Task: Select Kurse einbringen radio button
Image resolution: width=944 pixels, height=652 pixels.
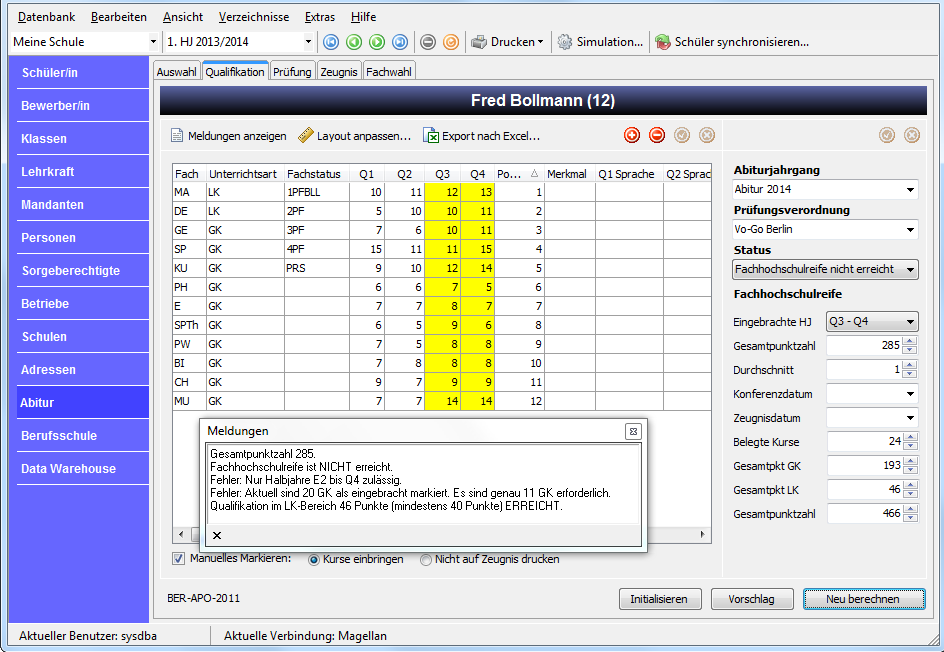Action: pos(314,560)
